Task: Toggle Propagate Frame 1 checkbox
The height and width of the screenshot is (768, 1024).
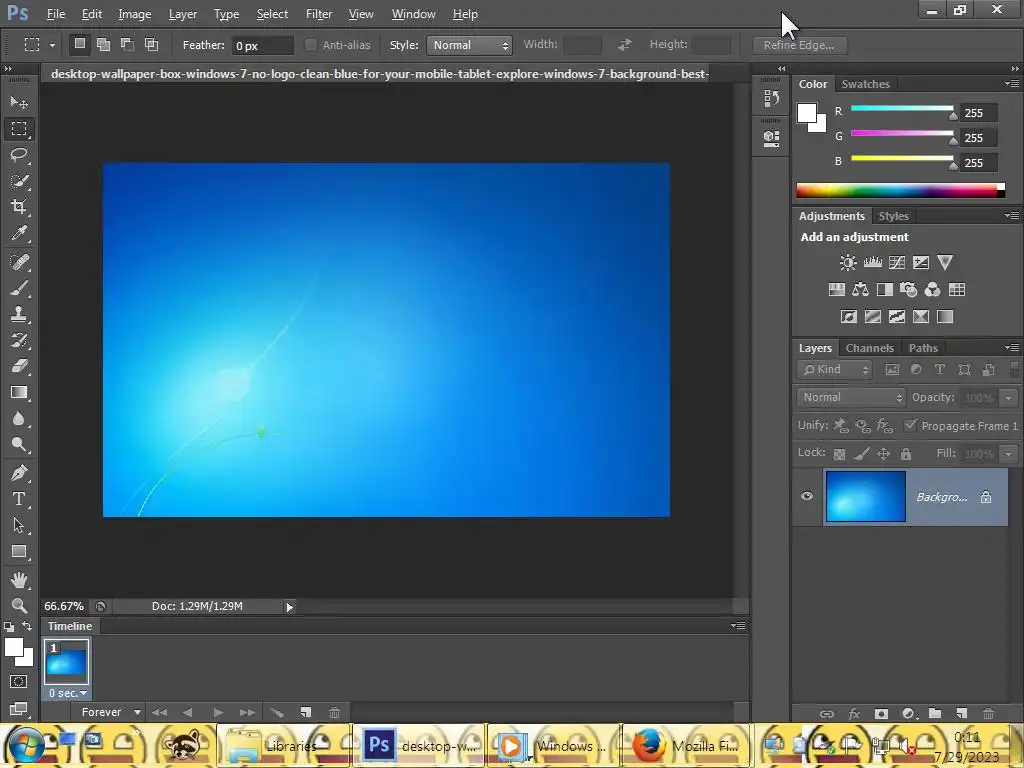Action: (910, 425)
